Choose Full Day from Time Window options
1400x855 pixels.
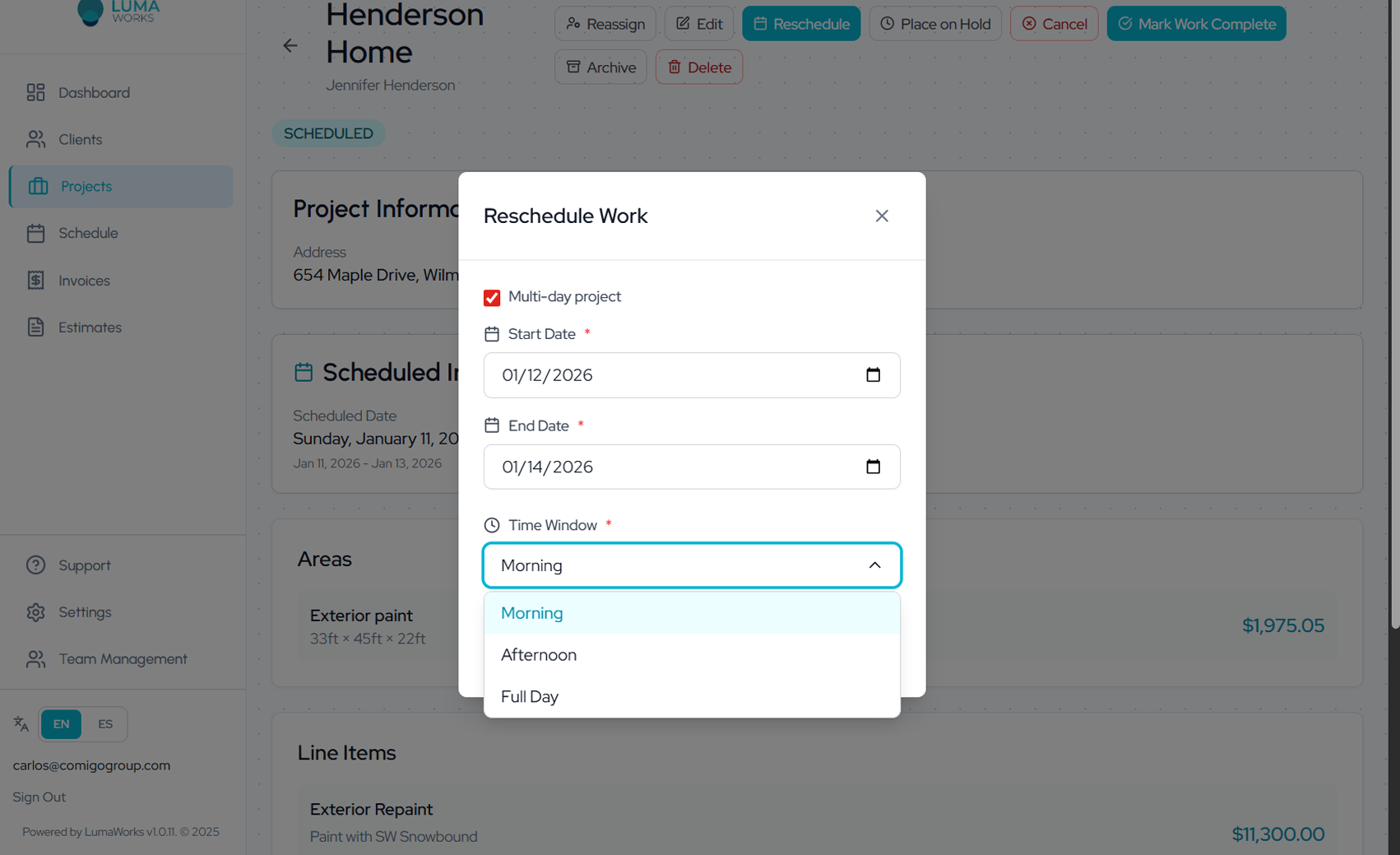click(530, 697)
